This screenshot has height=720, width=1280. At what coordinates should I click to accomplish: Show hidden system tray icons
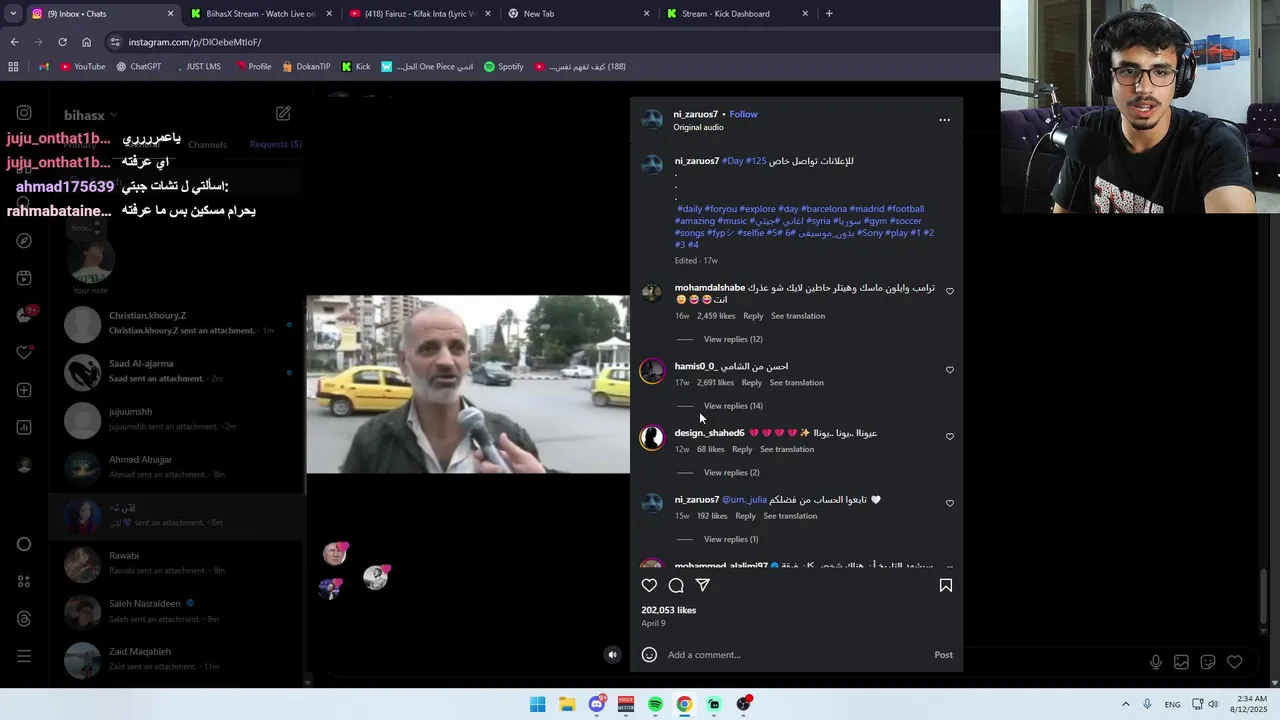1125,704
